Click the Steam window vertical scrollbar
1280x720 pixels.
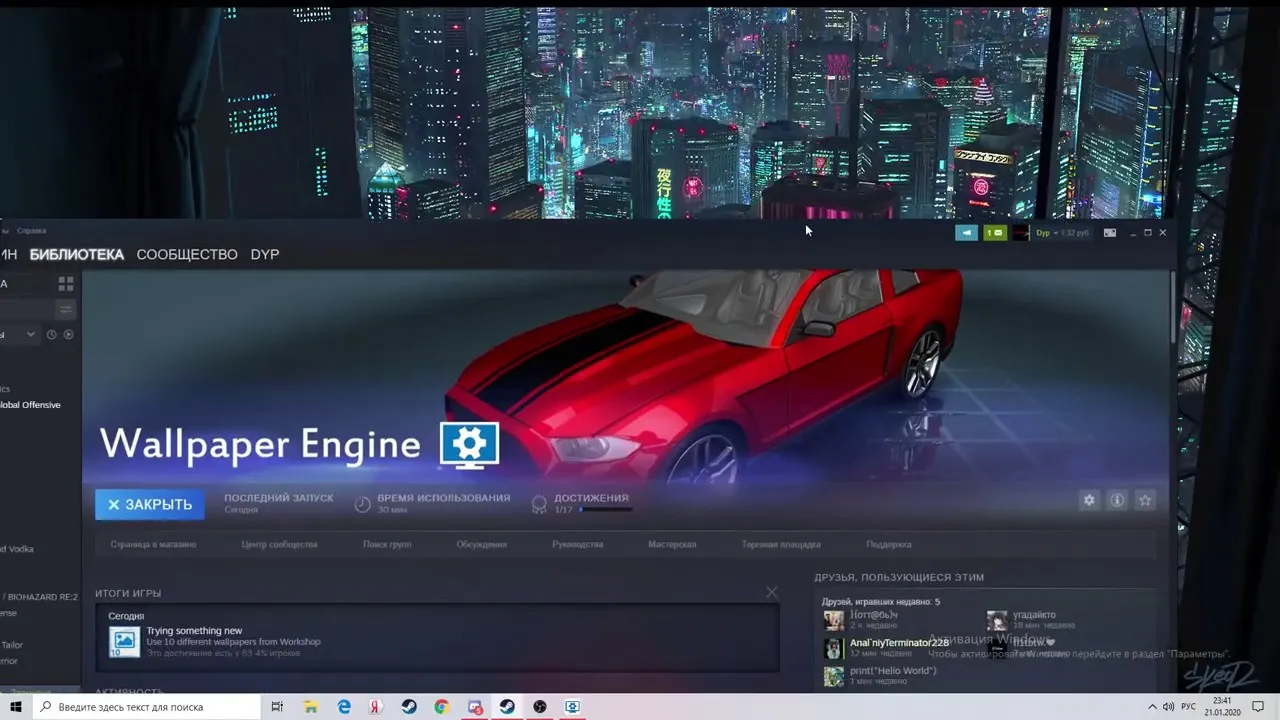tap(1171, 308)
